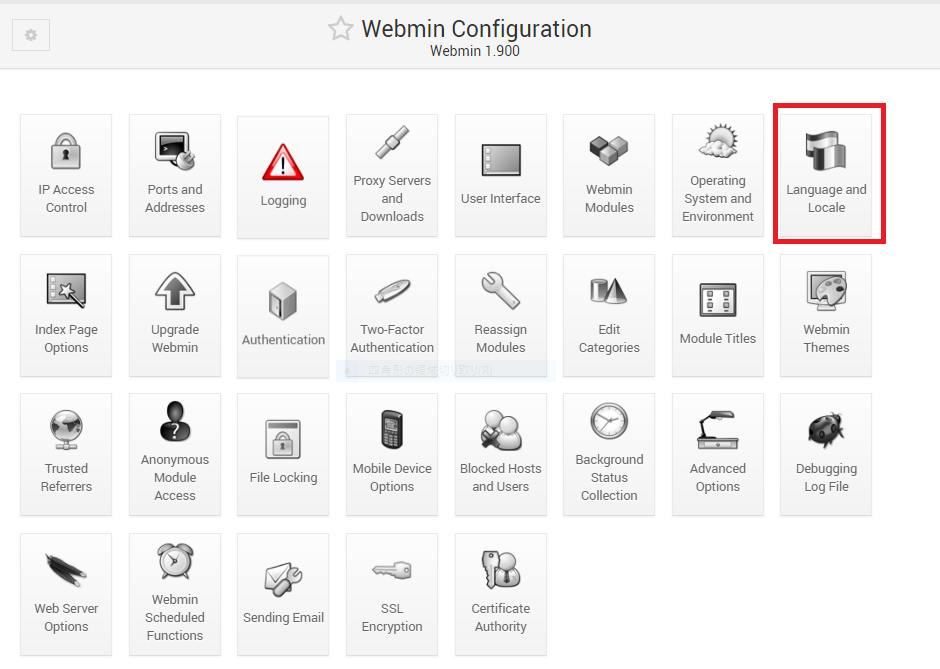Open File Locking settings
This screenshot has height=669, width=940.
(283, 454)
